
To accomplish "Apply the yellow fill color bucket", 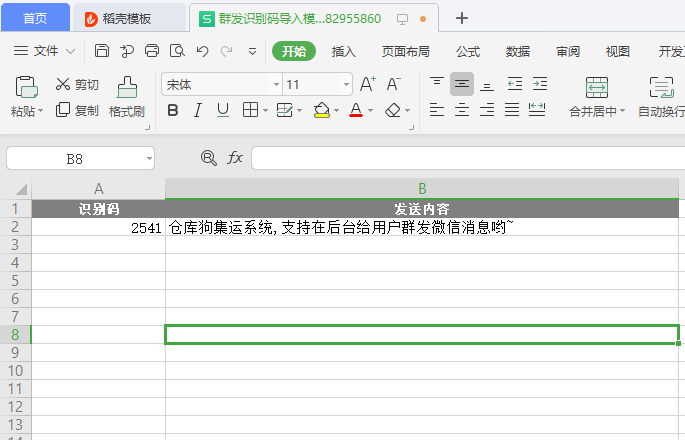I will [322, 110].
